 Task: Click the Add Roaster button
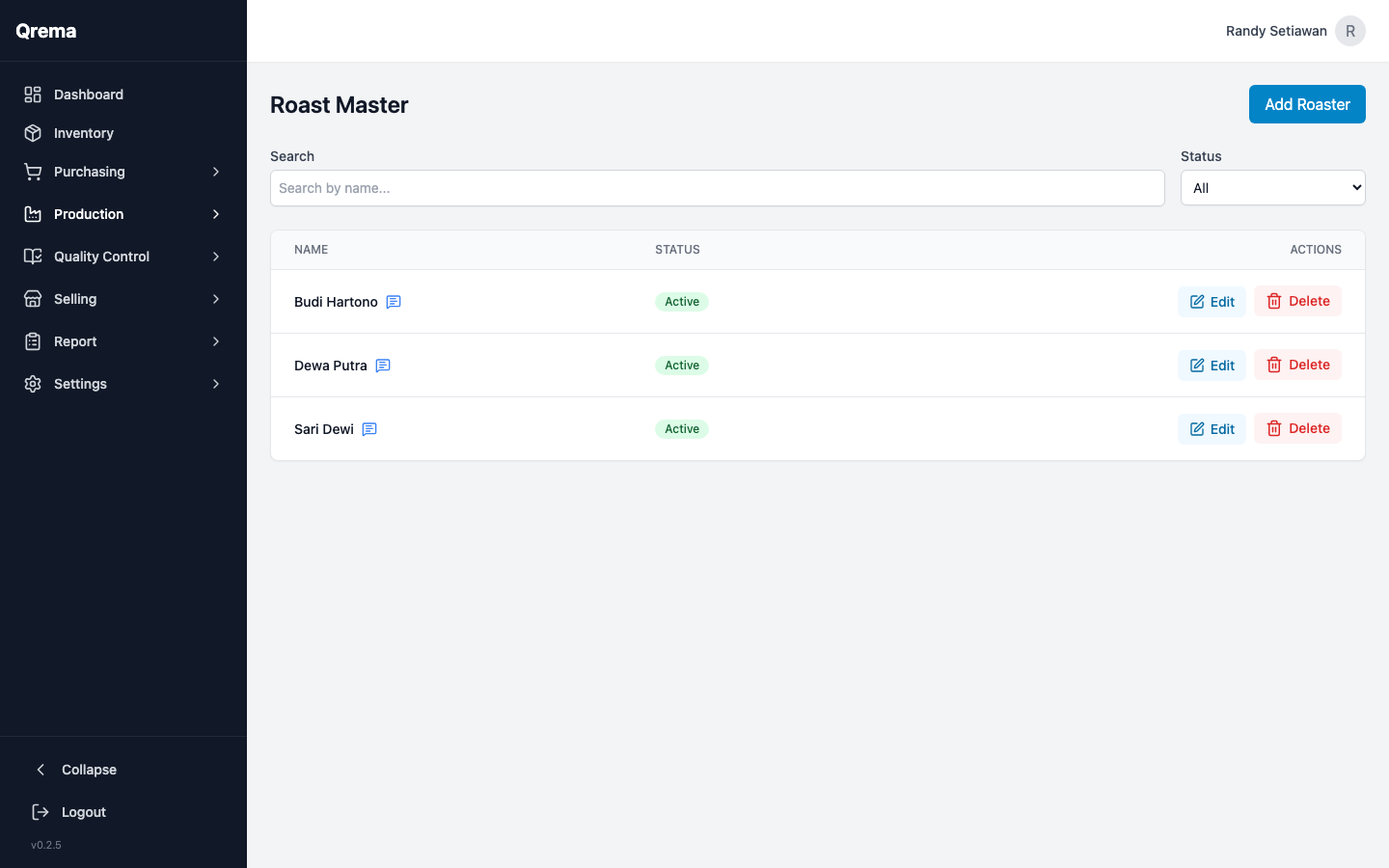pos(1306,104)
